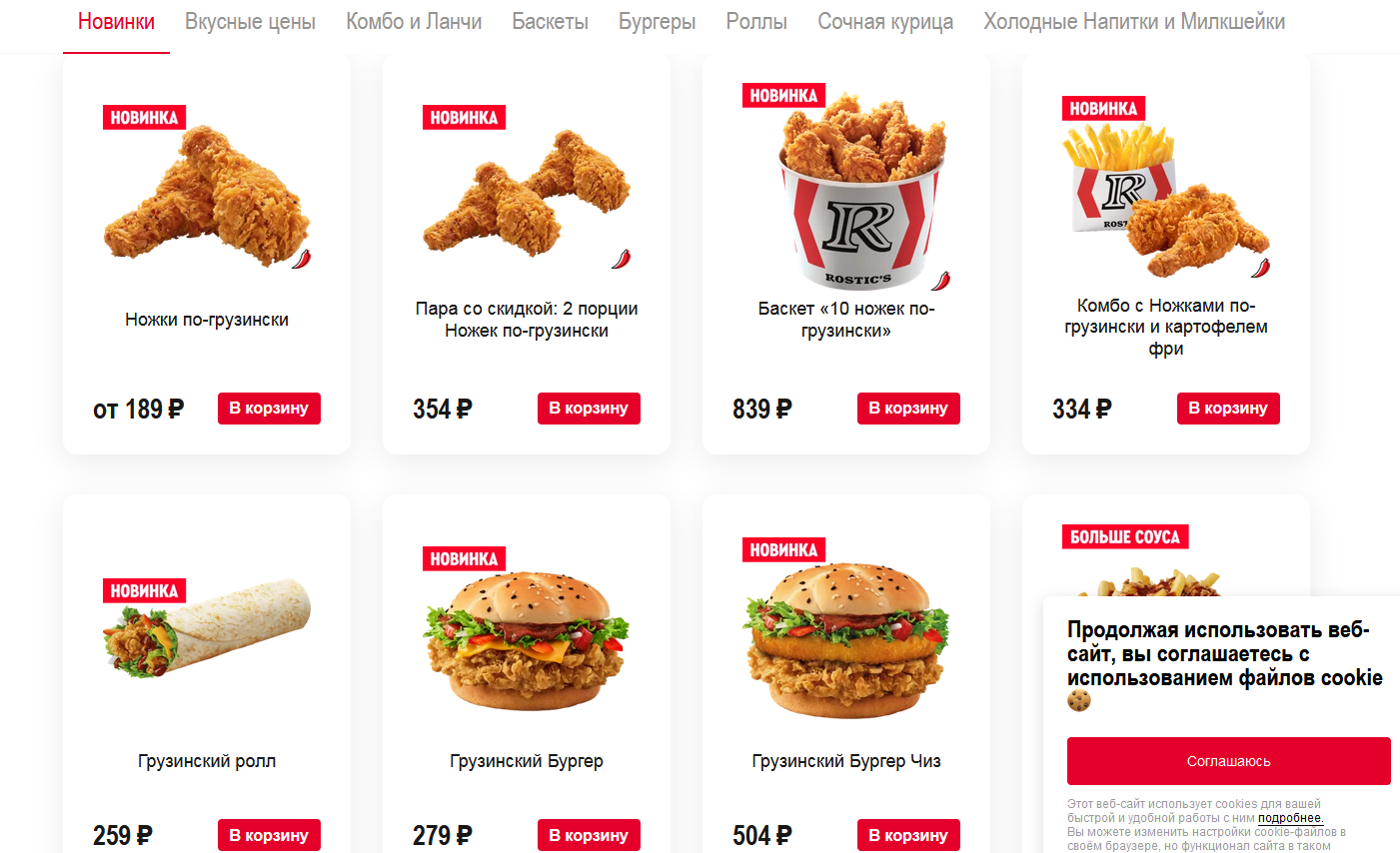Screen dimensions: 1400x853
Task: Click the spicy pepper icon on the Баскет card
Action: [941, 281]
